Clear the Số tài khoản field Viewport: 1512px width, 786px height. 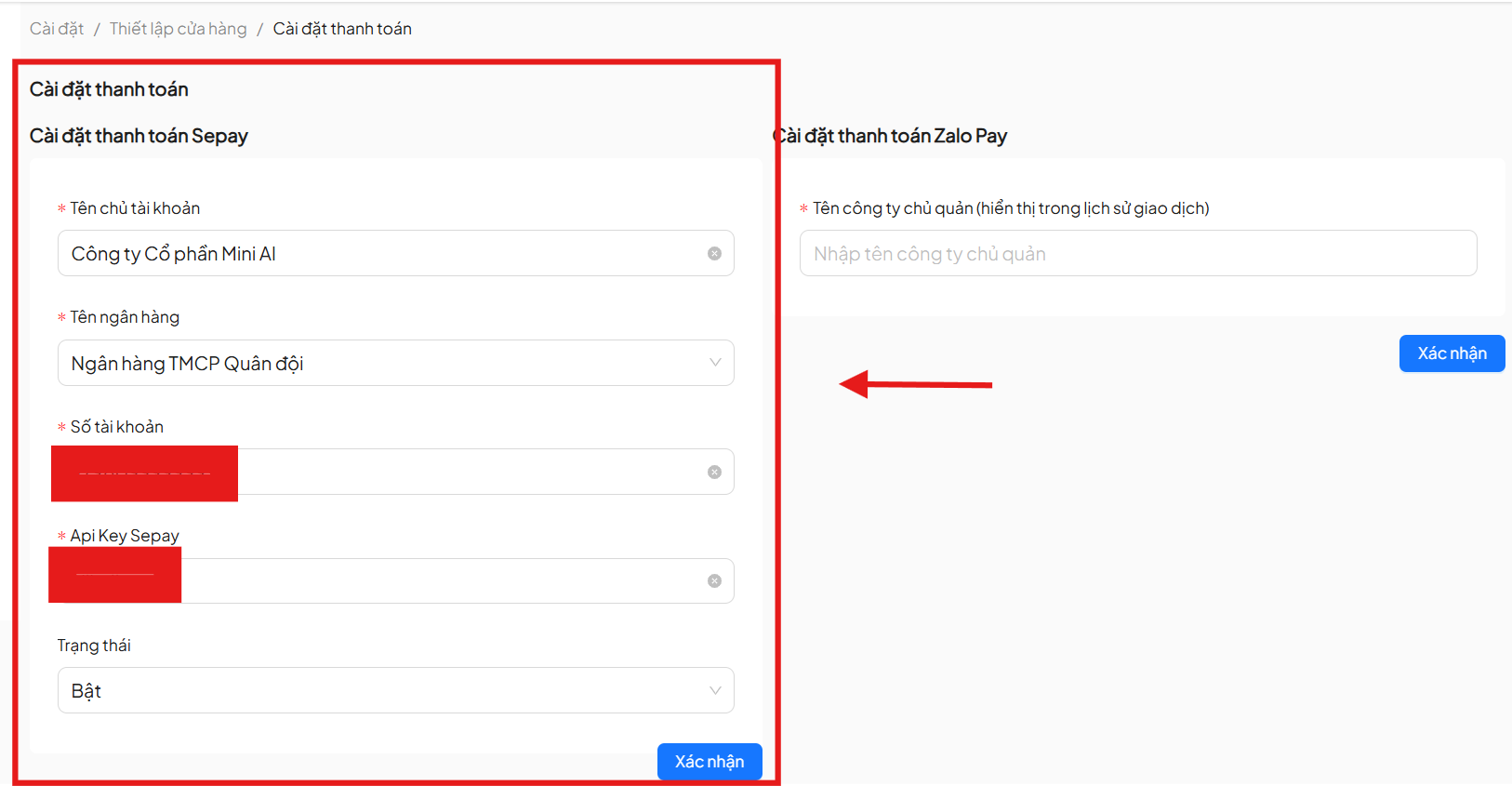[714, 473]
